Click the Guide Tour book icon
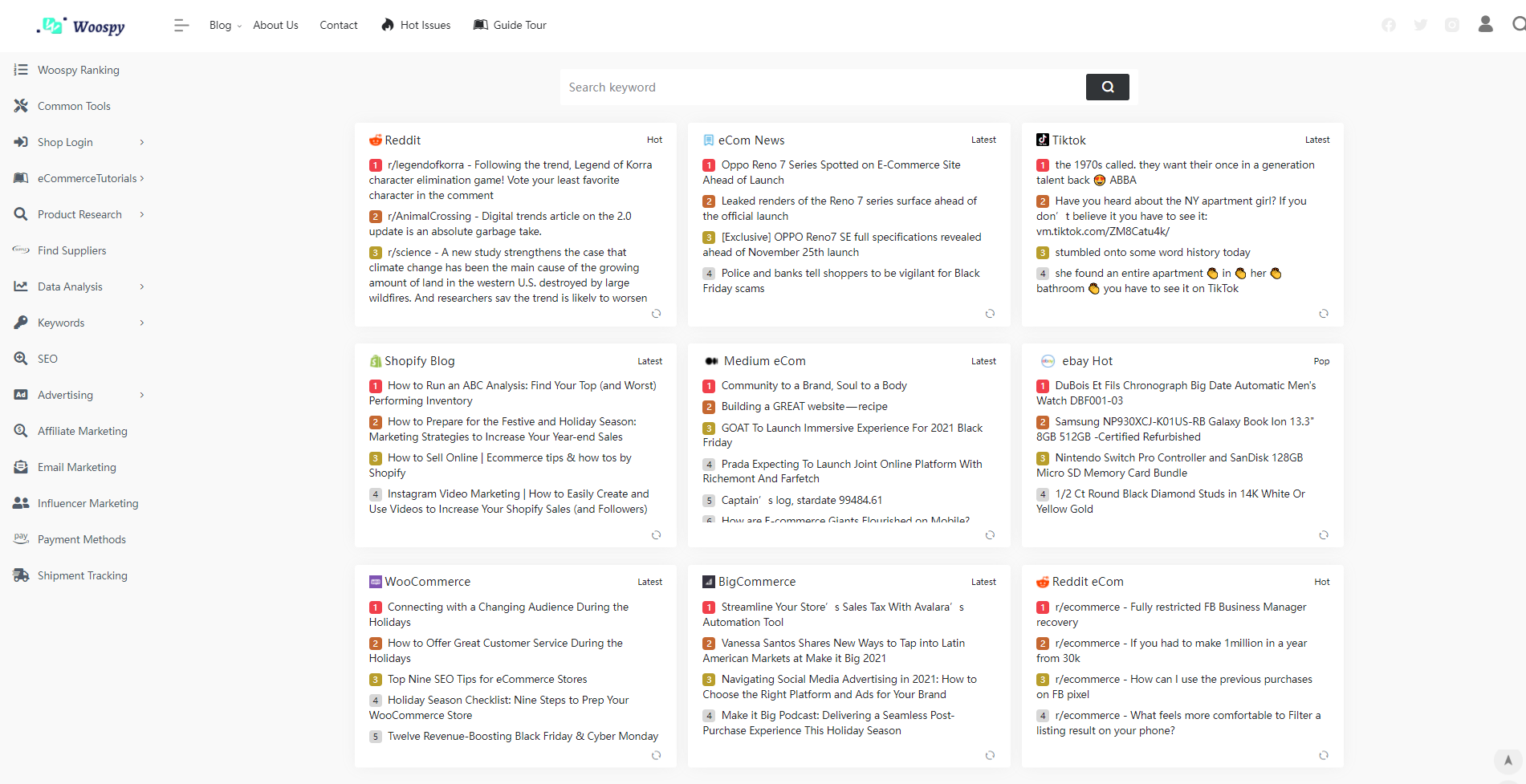 tap(481, 25)
